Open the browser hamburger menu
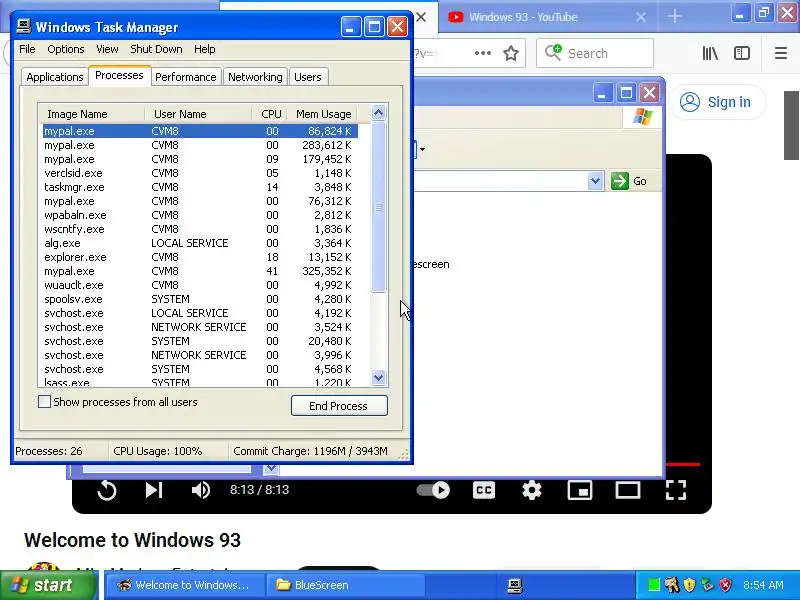 (781, 53)
